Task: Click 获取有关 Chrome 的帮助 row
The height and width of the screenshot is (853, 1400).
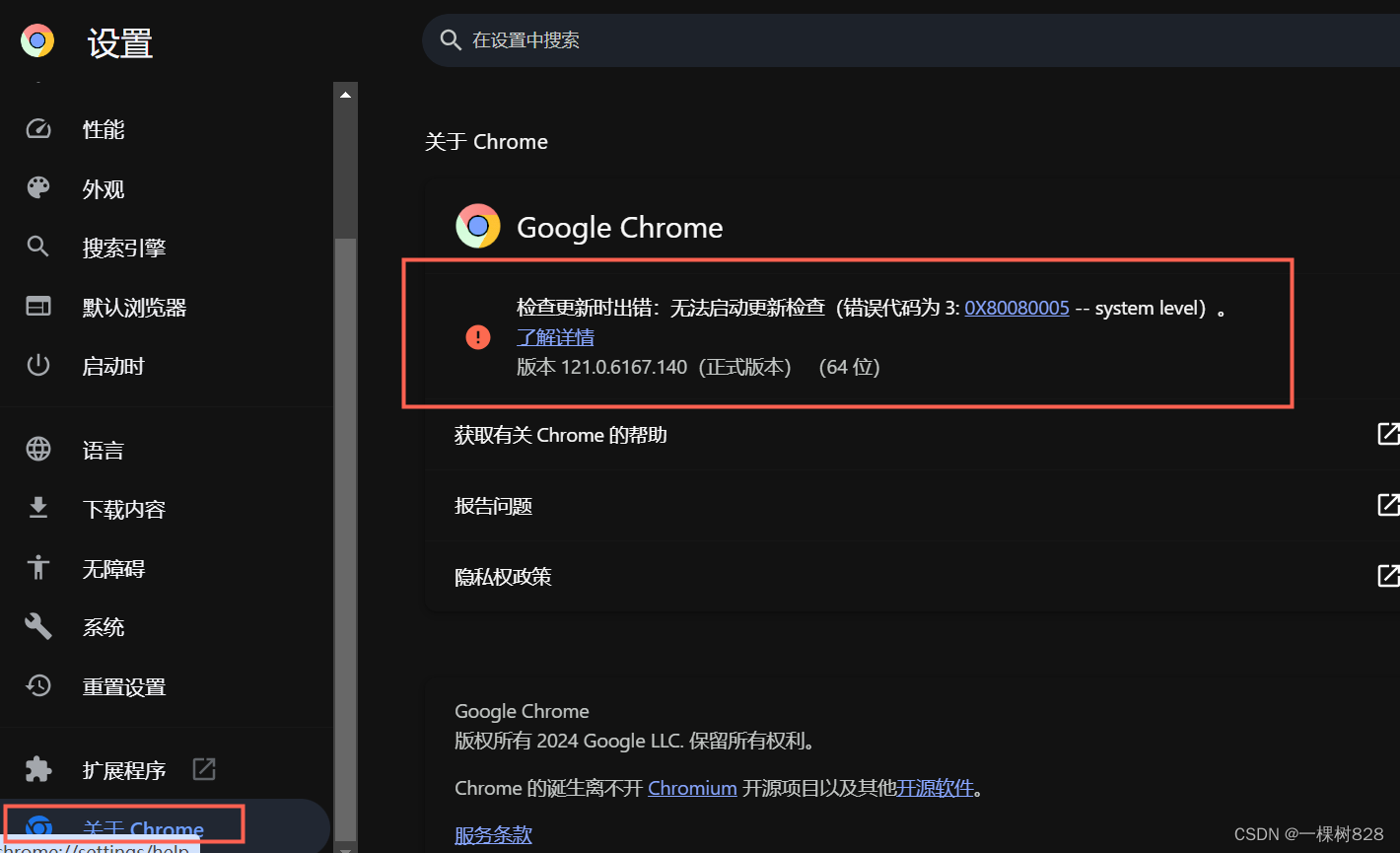Action: click(x=912, y=434)
